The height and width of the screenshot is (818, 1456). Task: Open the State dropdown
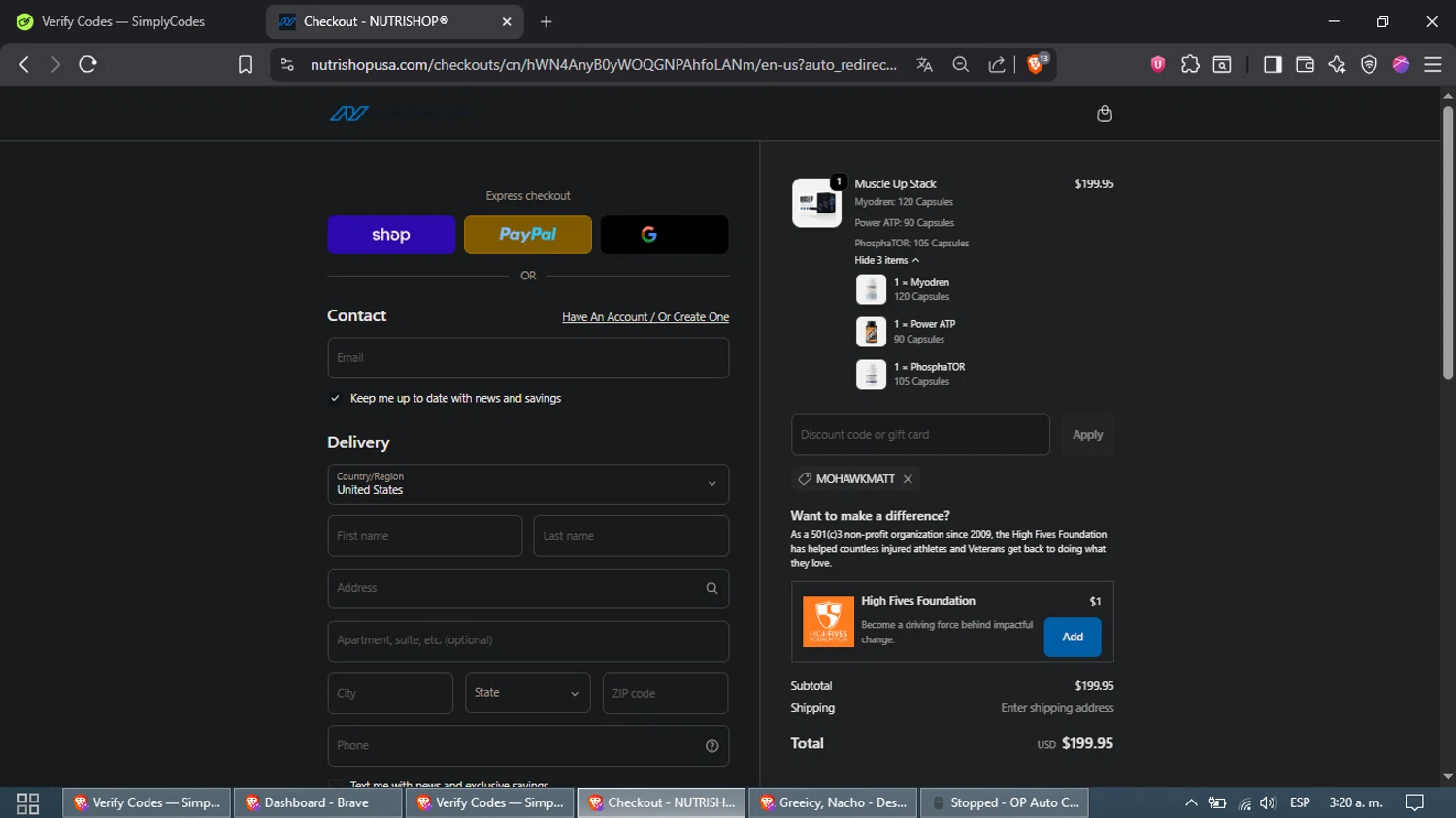coord(527,693)
